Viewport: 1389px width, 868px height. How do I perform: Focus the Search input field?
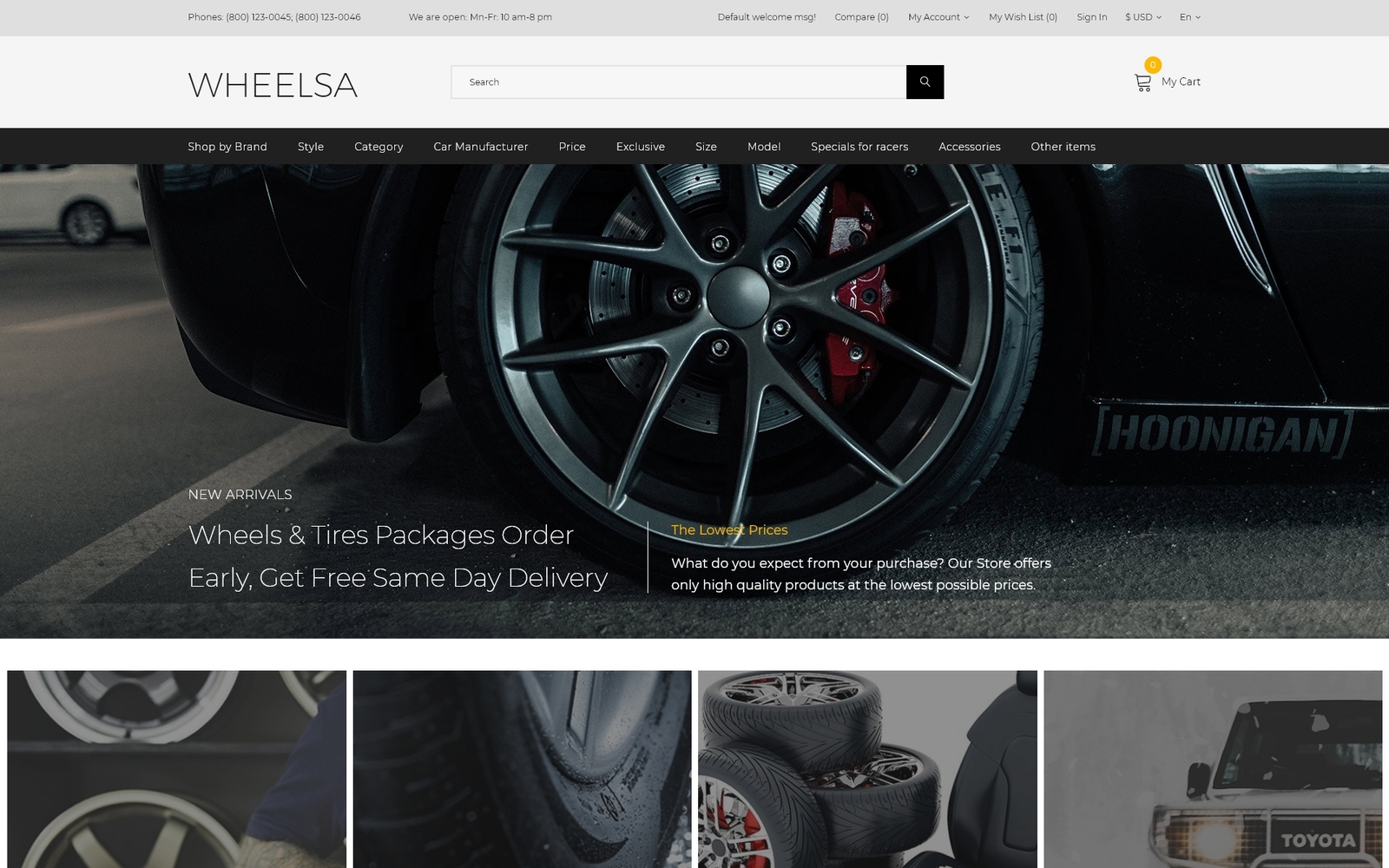[x=679, y=82]
